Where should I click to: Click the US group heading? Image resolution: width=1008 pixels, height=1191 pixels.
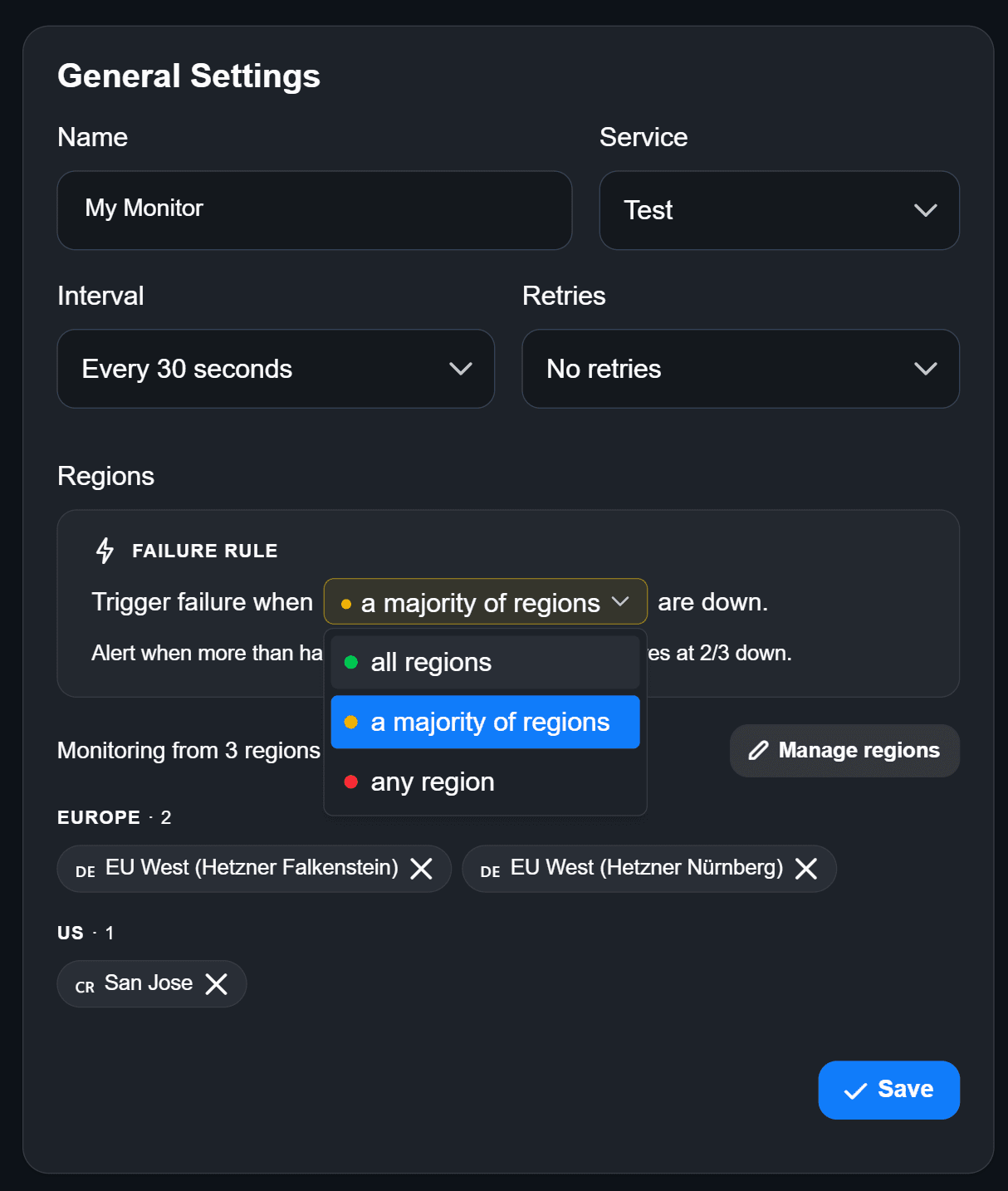(x=71, y=933)
